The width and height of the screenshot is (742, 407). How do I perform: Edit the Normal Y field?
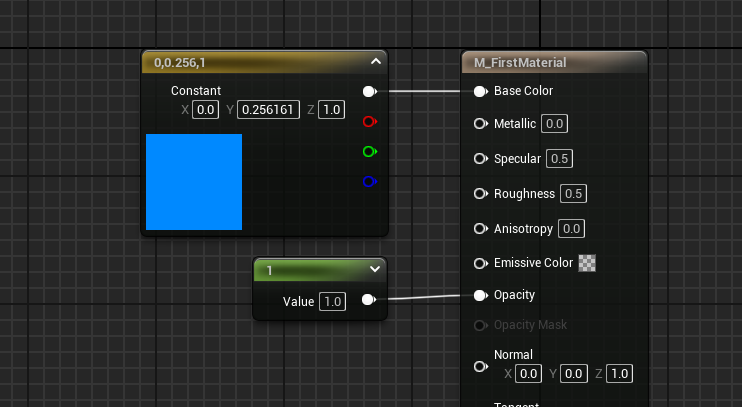(x=574, y=373)
